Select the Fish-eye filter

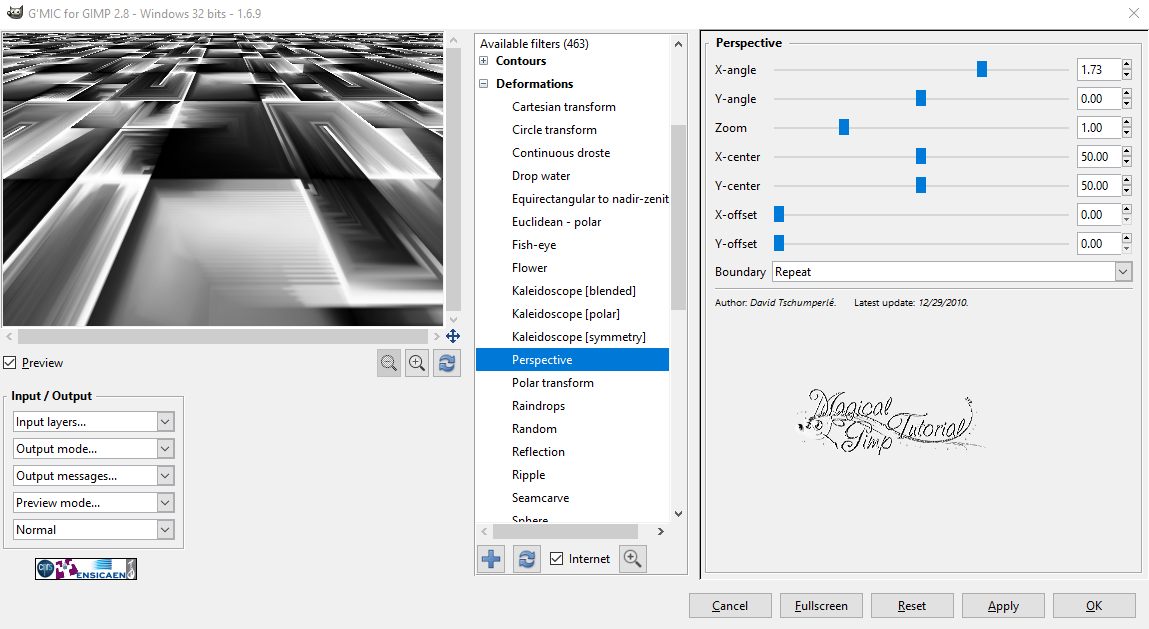(x=533, y=244)
